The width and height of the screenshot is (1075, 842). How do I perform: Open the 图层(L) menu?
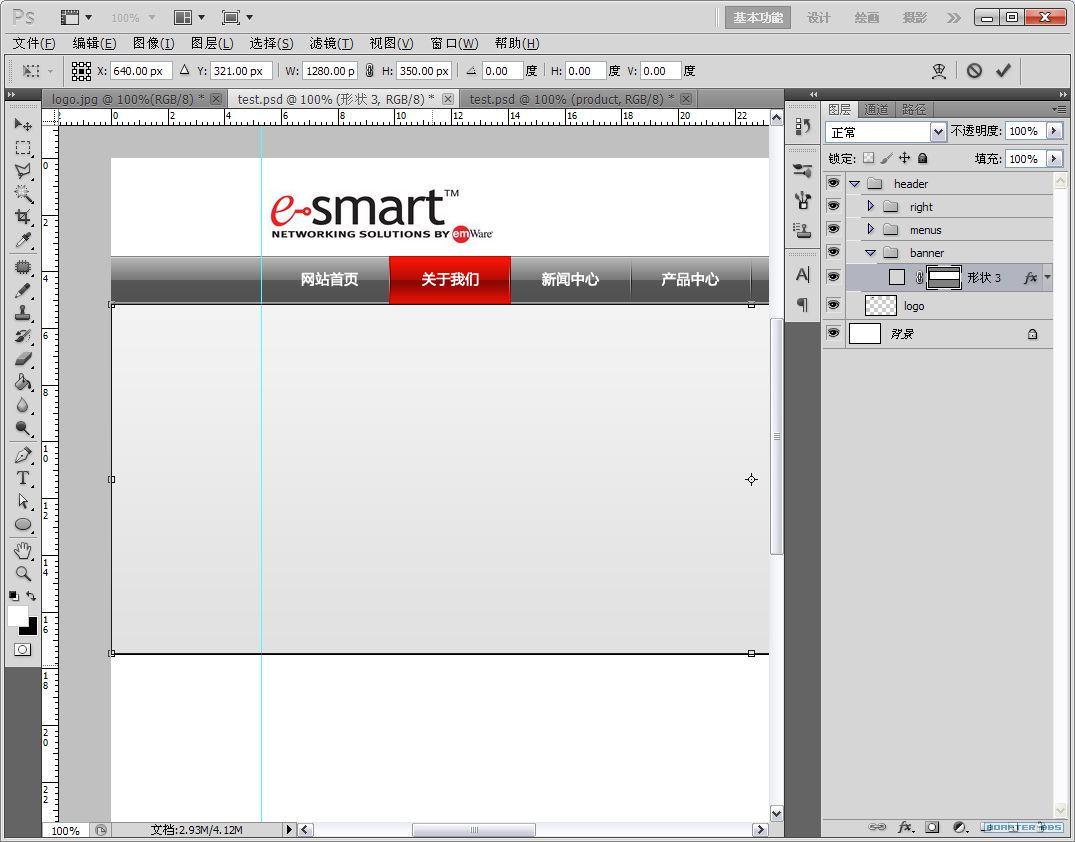(x=212, y=43)
